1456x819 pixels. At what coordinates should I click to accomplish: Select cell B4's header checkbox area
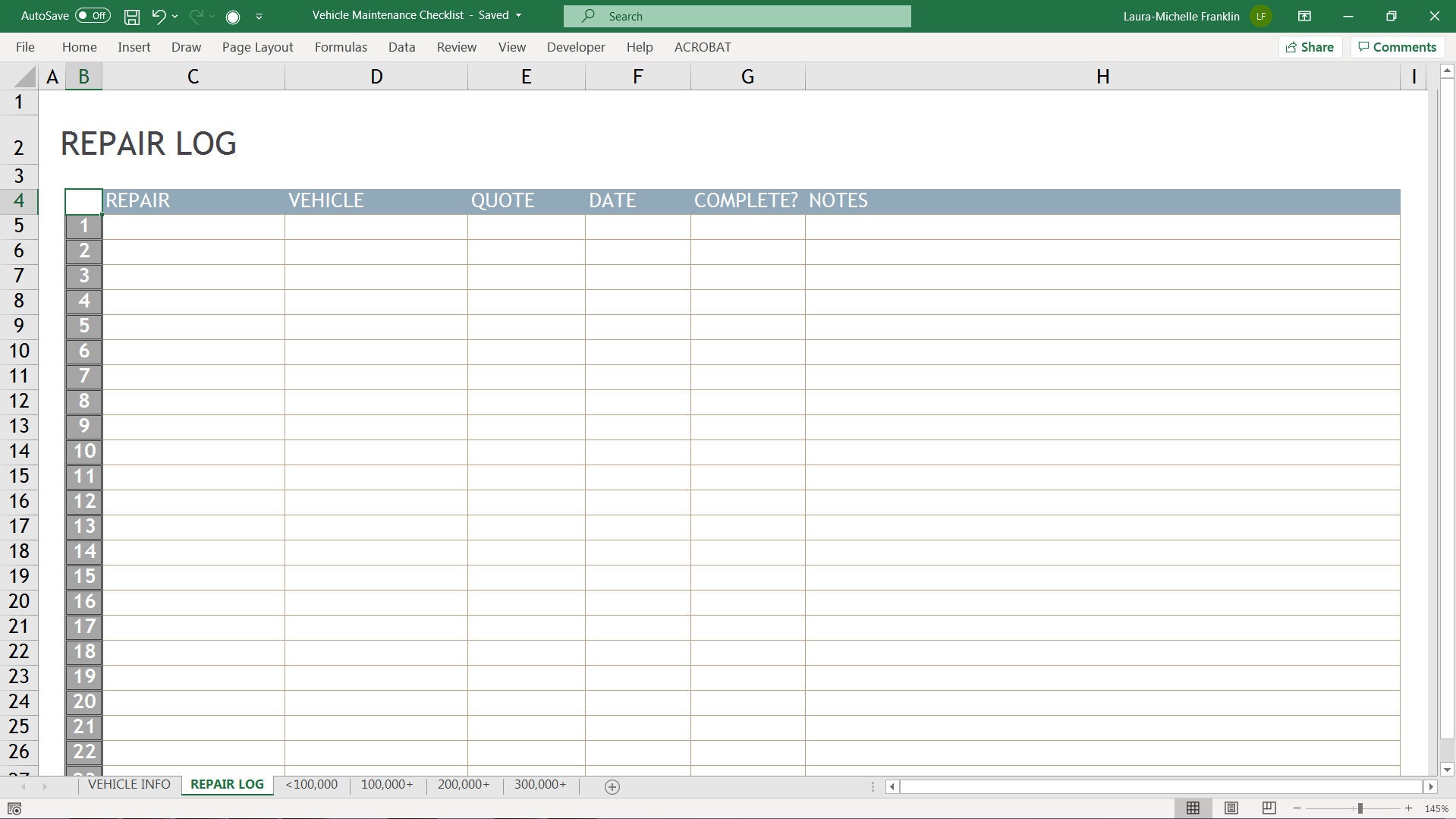(x=83, y=201)
